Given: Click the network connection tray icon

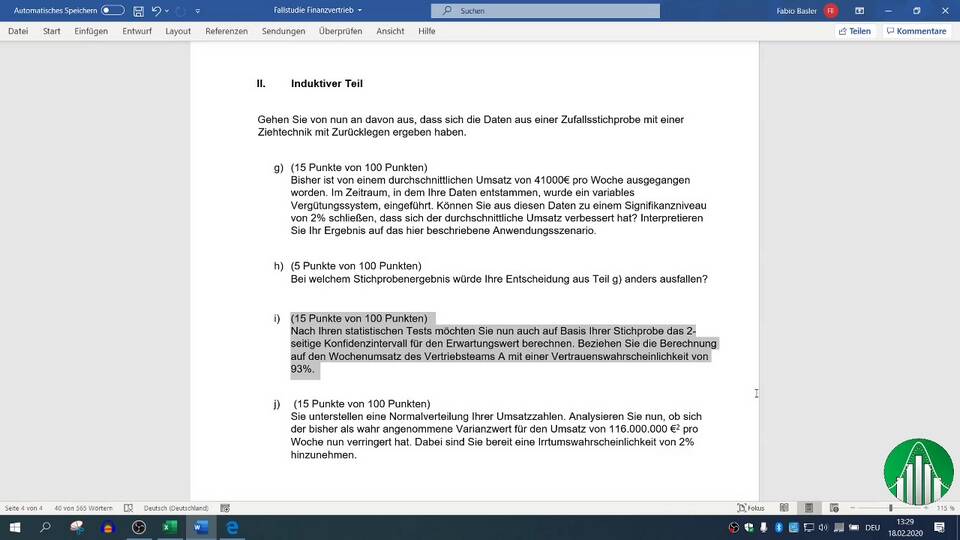Looking at the screenshot, I should point(809,527).
